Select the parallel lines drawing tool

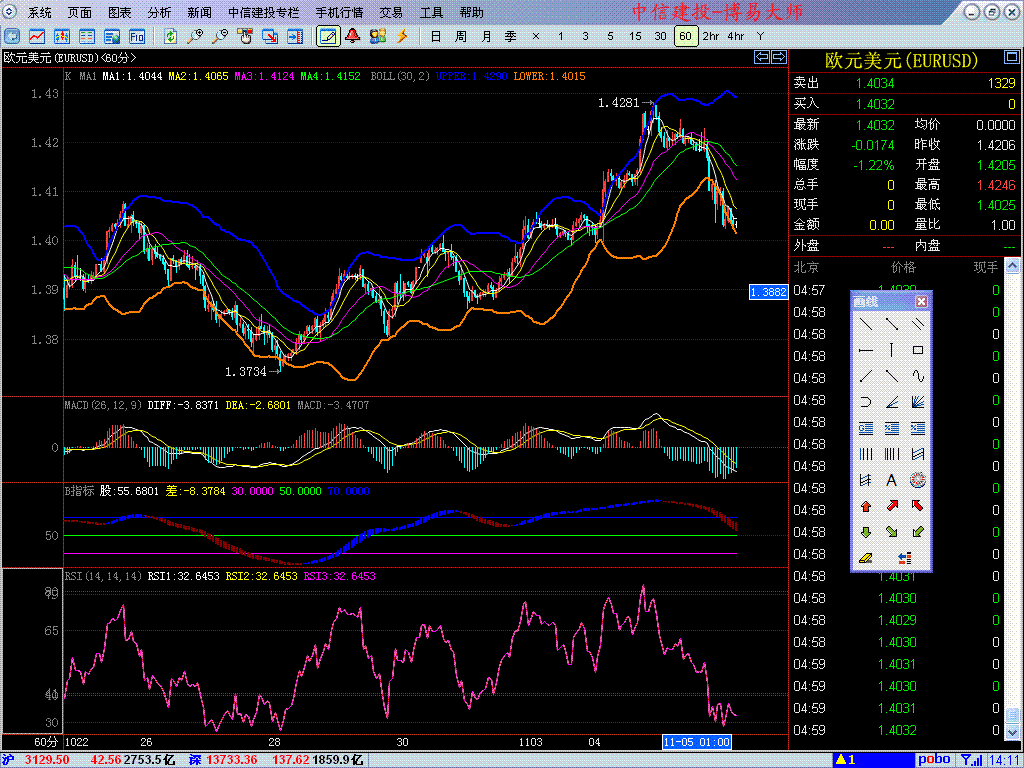point(918,324)
